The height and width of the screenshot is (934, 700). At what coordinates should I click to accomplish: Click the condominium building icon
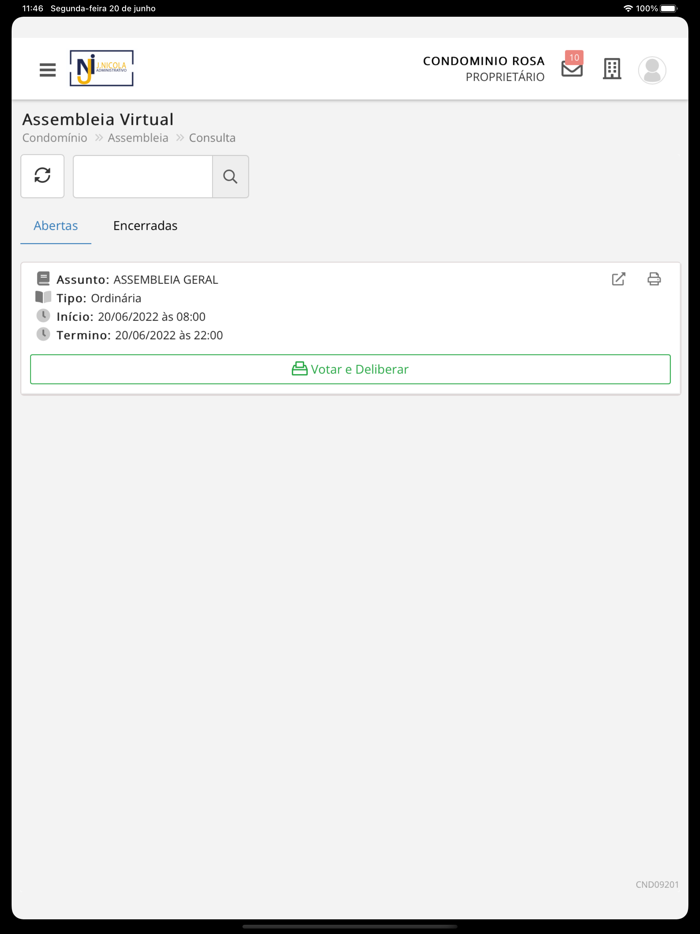[612, 69]
